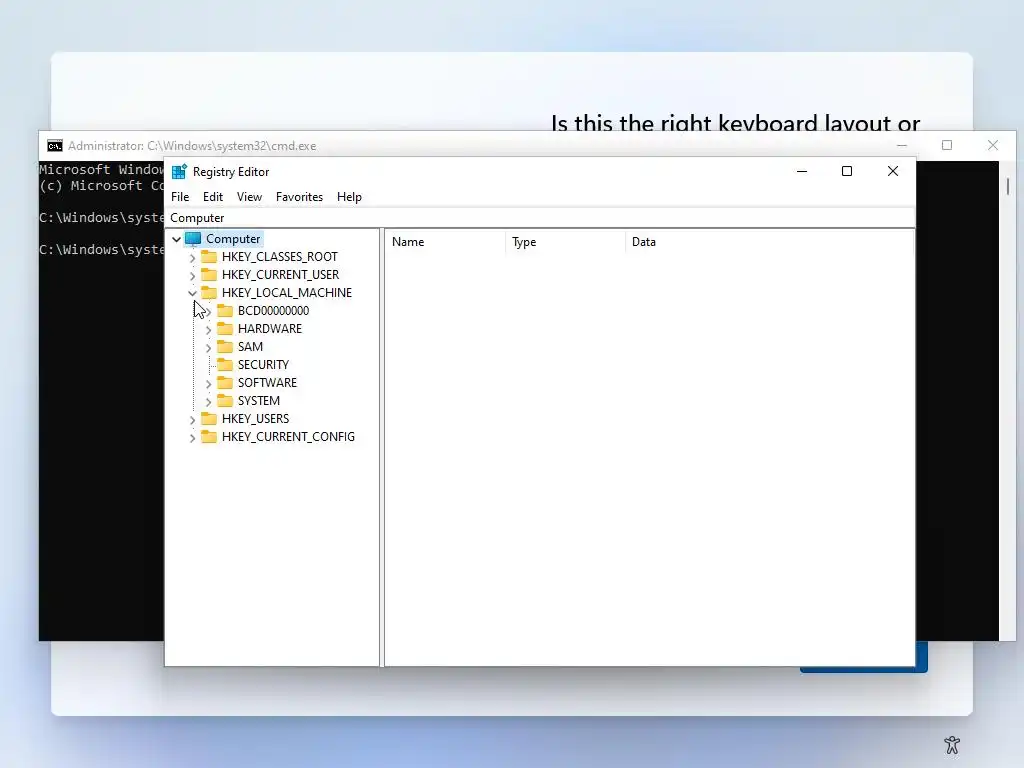Click the Computer monitor icon in tree
This screenshot has width=1024, height=768.
click(x=193, y=238)
